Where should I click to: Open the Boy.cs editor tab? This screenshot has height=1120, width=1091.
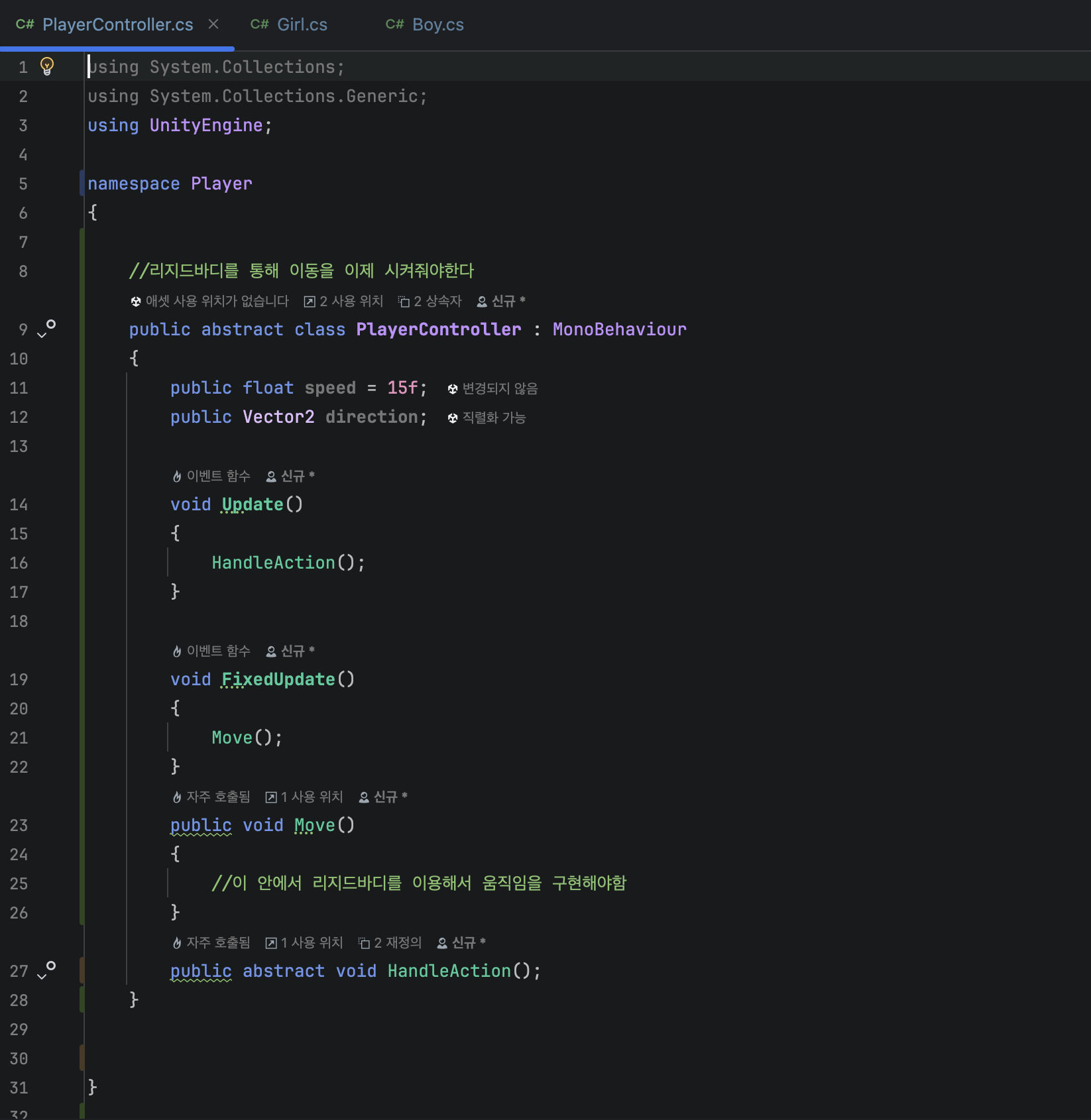pyautogui.click(x=424, y=25)
